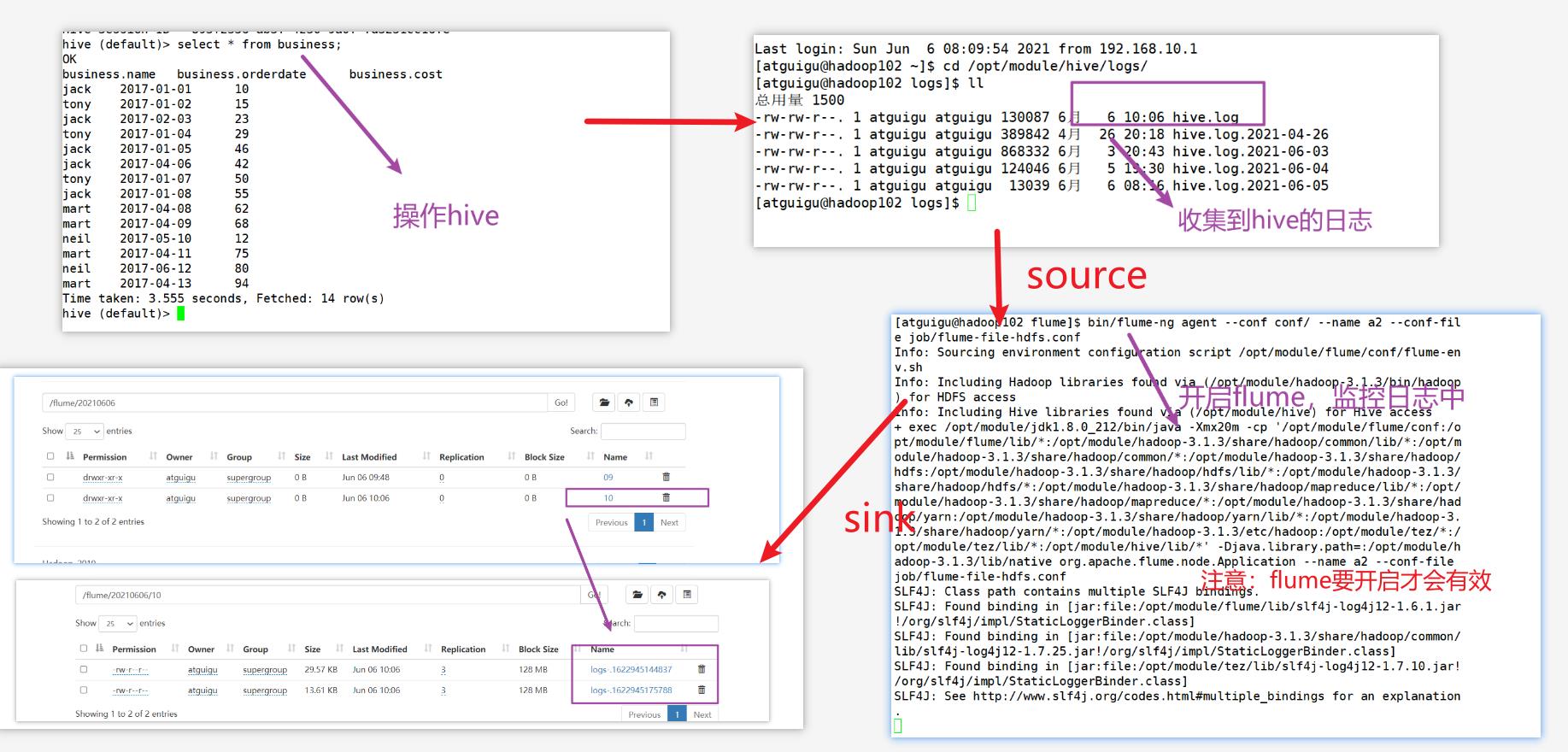
Task: Click 'hive.log.2021-06-03' in terminal listing
Action: (x=1250, y=151)
